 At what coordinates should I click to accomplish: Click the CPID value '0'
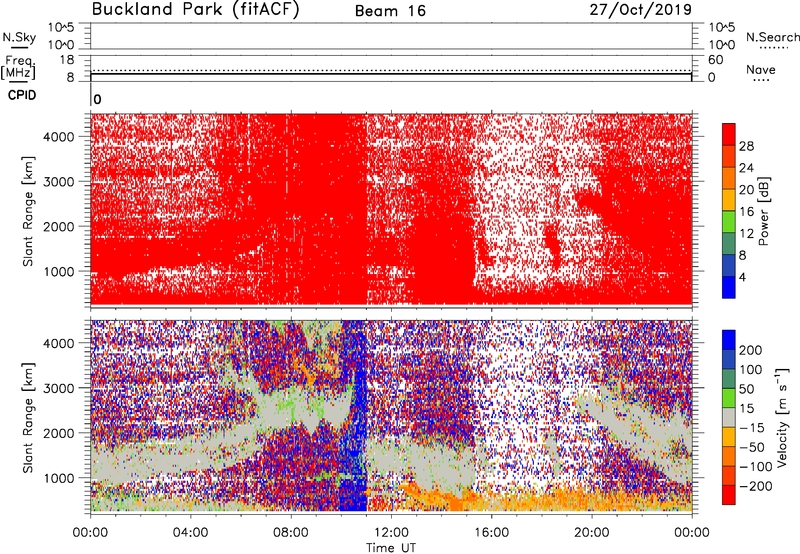[x=97, y=99]
